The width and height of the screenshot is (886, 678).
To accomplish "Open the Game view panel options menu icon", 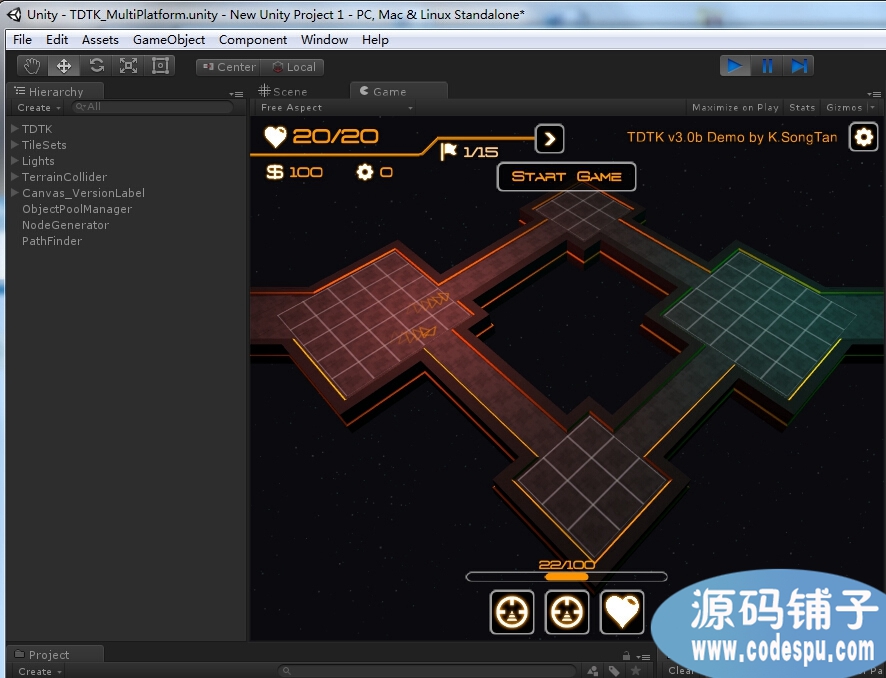I will pyautogui.click(x=874, y=94).
